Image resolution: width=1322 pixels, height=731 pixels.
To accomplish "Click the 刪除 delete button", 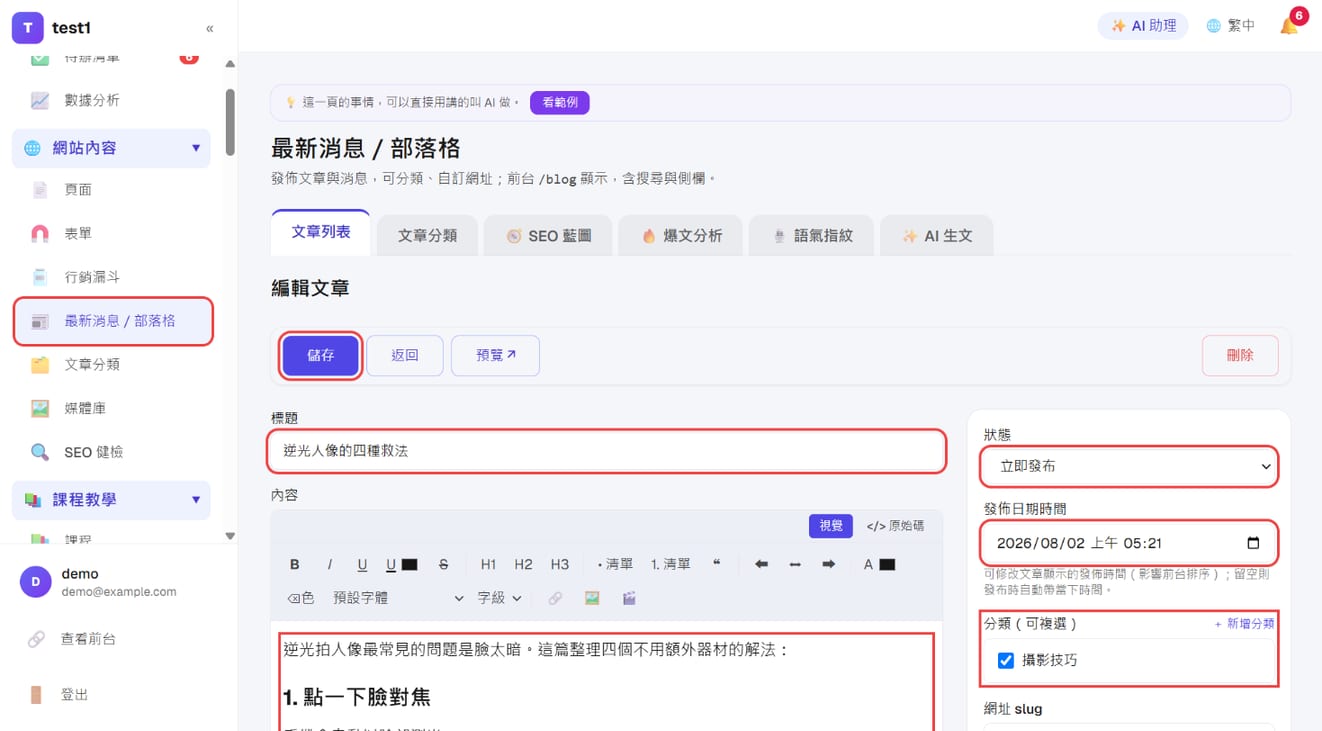I will (x=1240, y=355).
